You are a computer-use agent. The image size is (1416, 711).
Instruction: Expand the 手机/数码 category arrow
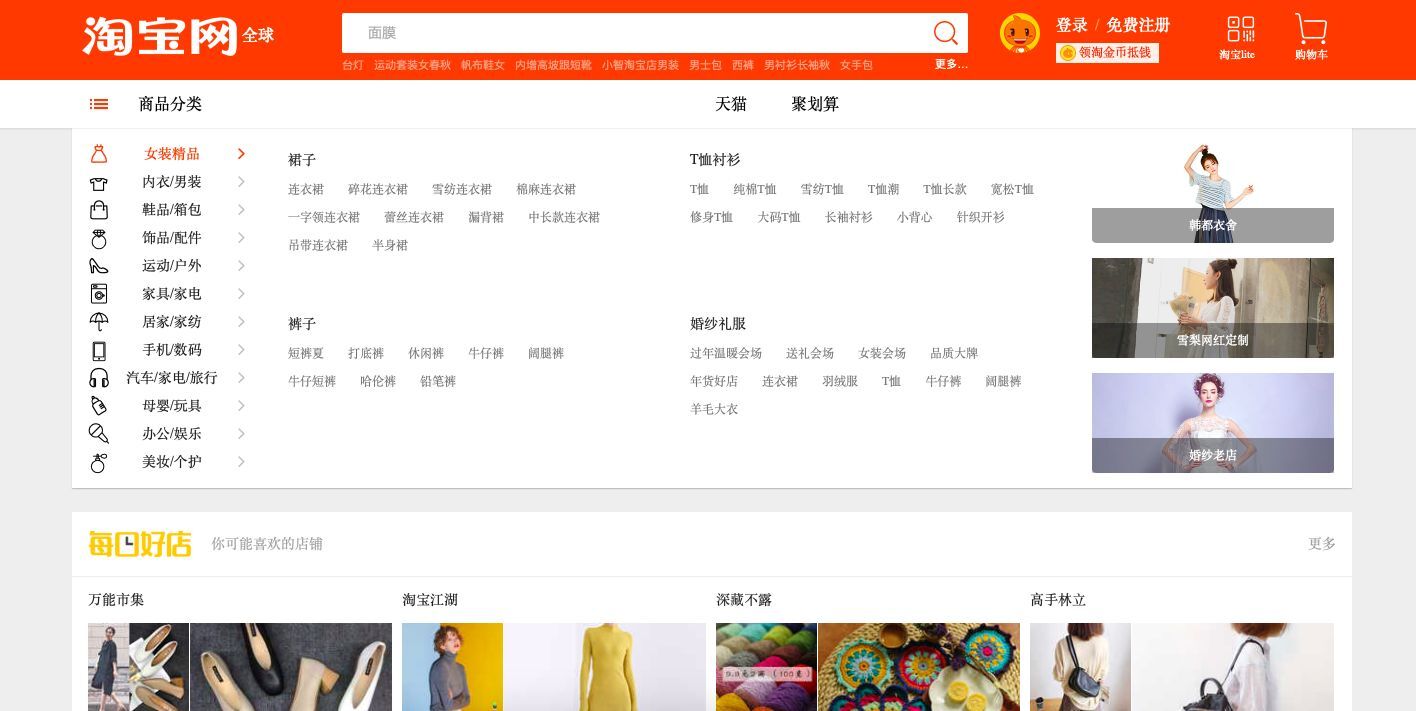coord(241,349)
